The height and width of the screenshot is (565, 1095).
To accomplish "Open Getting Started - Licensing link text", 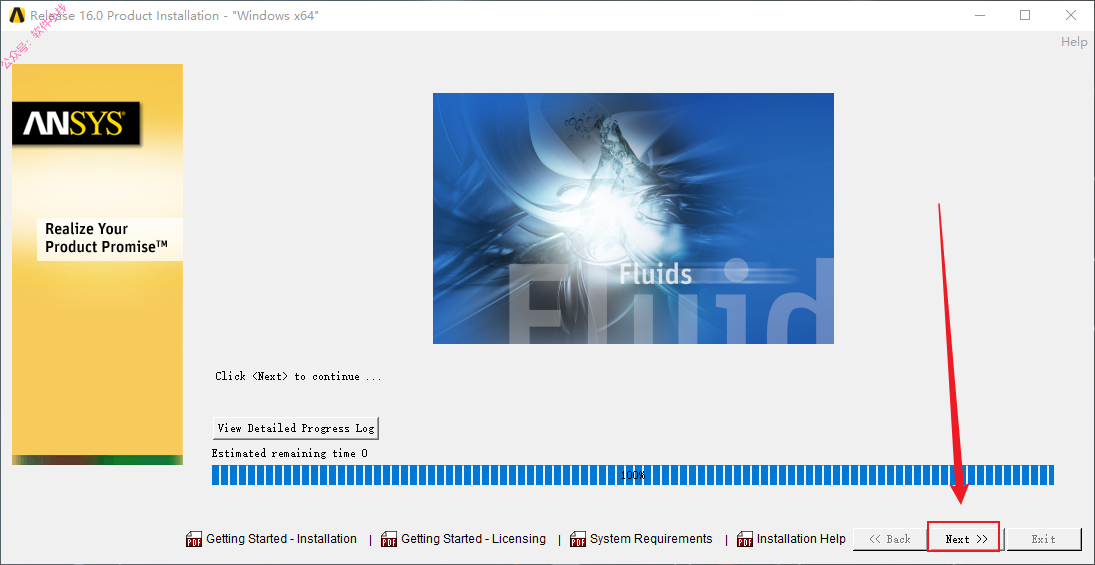I will tap(473, 538).
